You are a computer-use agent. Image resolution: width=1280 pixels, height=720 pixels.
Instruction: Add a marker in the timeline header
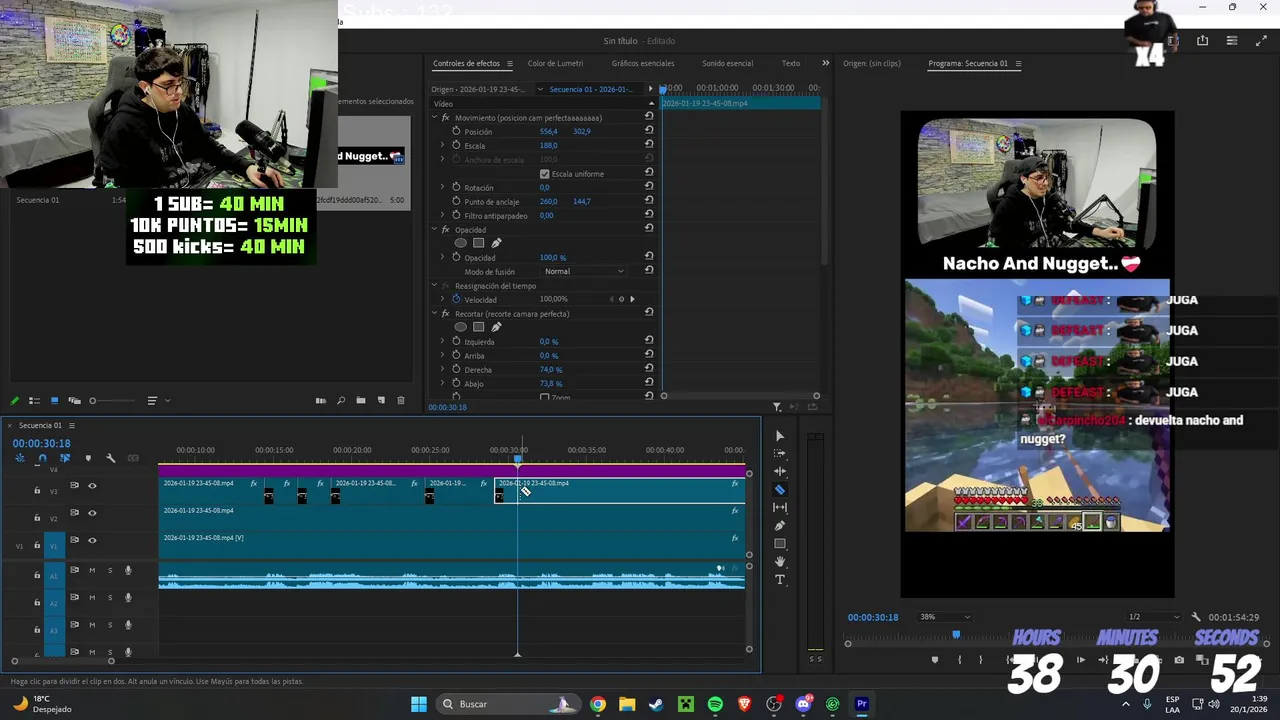(x=88, y=458)
